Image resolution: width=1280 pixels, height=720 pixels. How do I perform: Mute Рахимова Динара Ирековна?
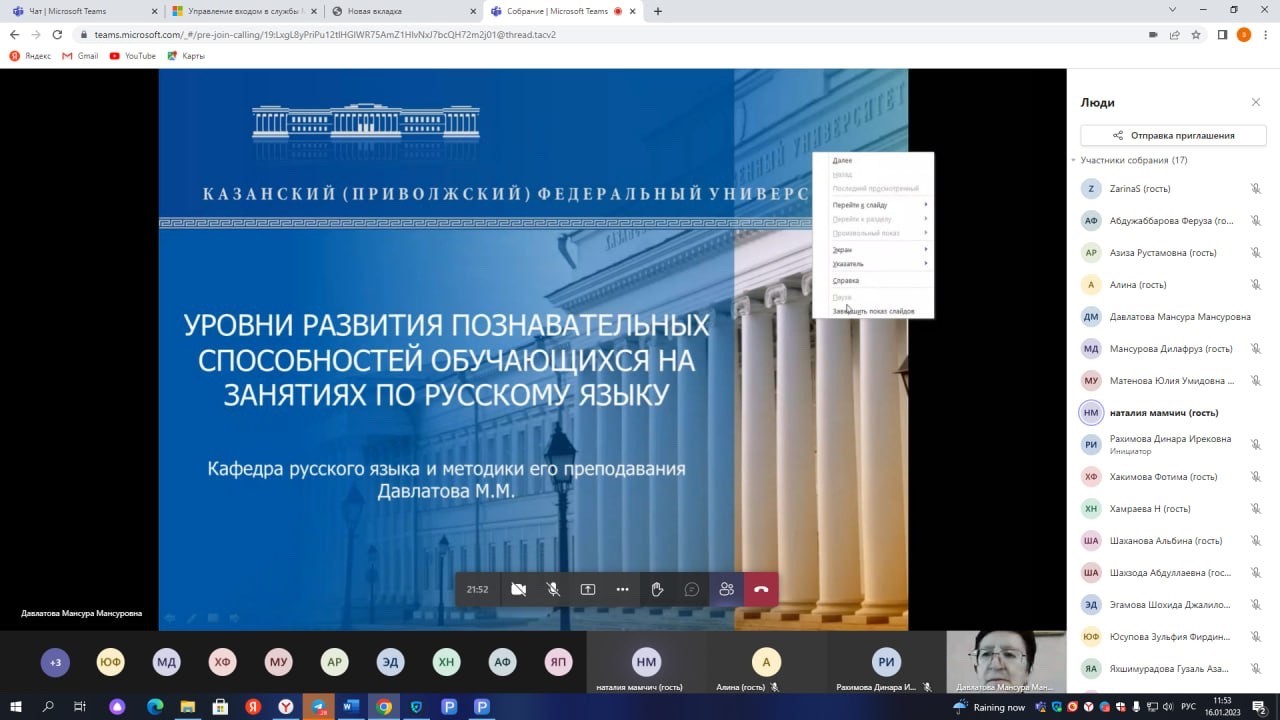[1256, 443]
